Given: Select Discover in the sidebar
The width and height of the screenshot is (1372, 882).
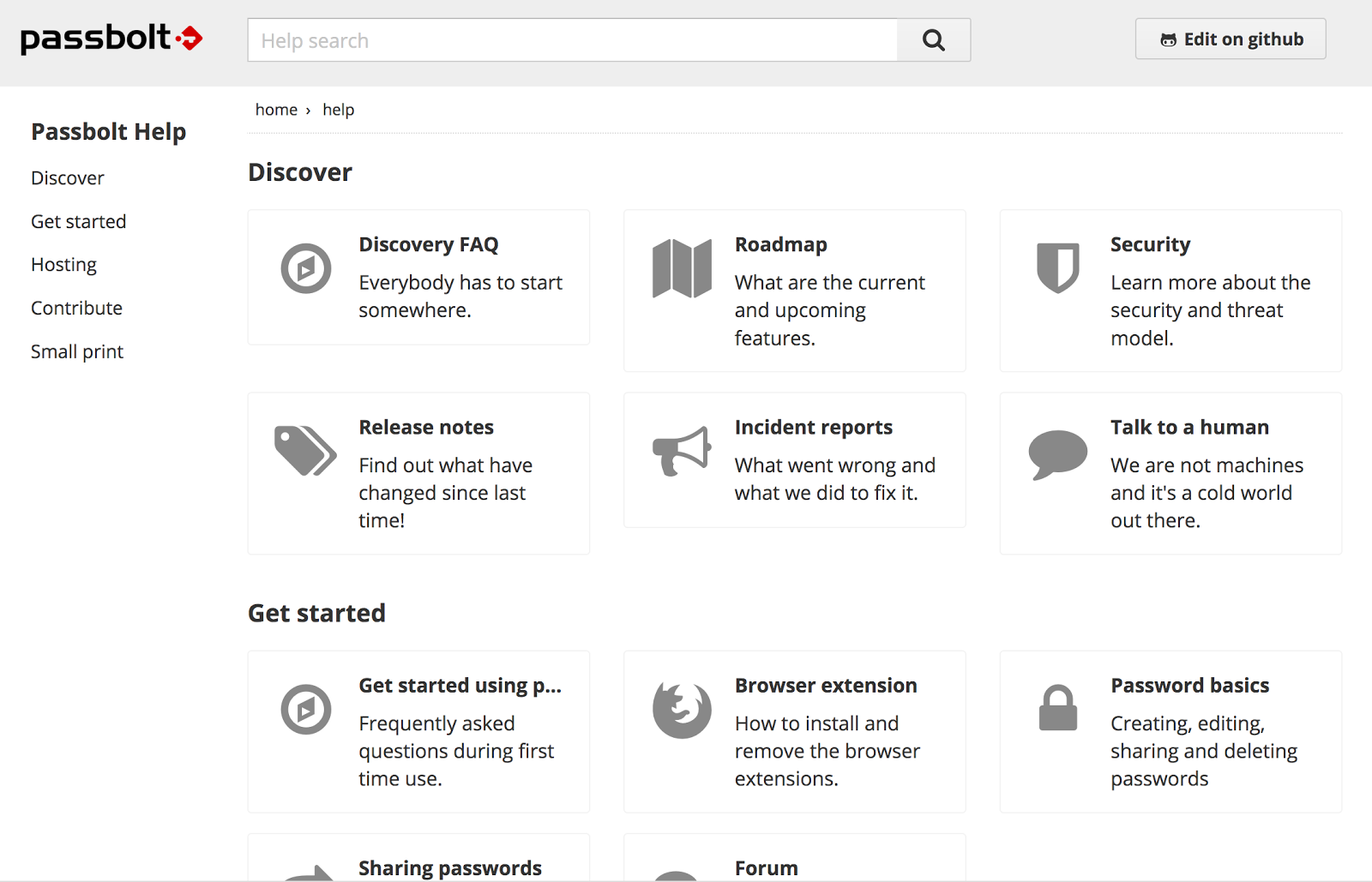Looking at the screenshot, I should (68, 178).
